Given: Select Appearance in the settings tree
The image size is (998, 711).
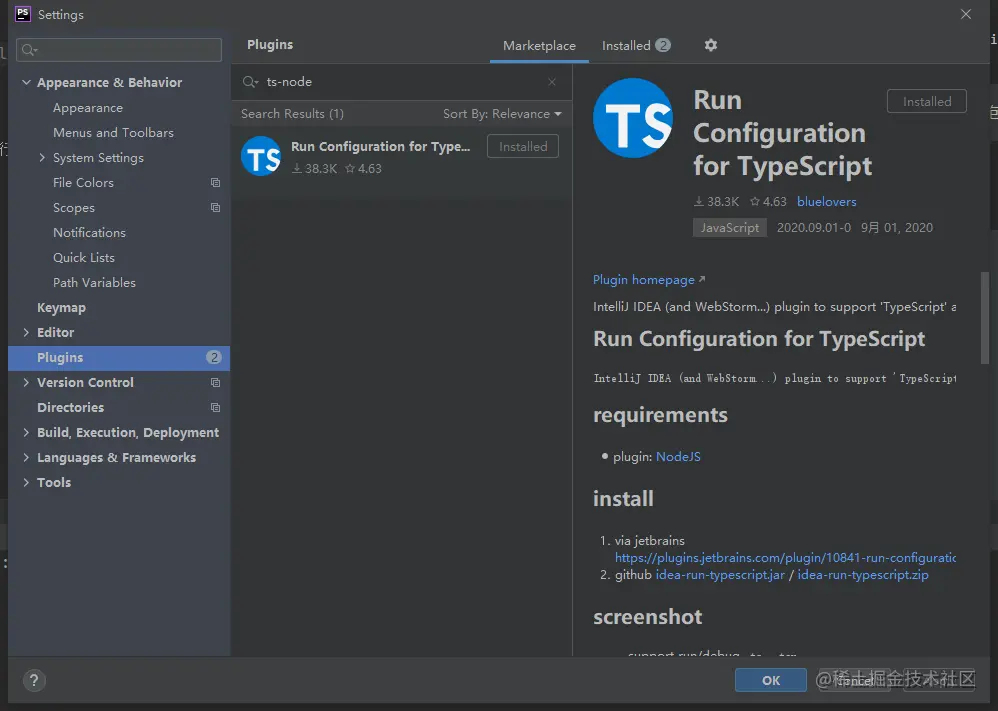Looking at the screenshot, I should (x=88, y=108).
